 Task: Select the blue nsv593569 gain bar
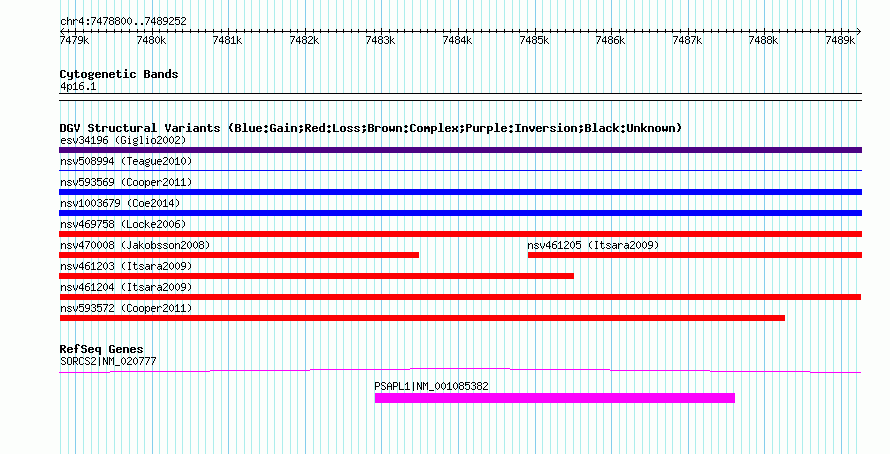(x=460, y=192)
